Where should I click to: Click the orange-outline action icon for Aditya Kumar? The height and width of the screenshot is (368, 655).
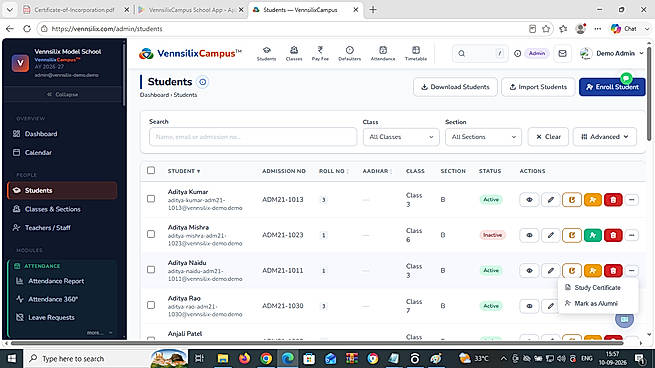pos(571,200)
